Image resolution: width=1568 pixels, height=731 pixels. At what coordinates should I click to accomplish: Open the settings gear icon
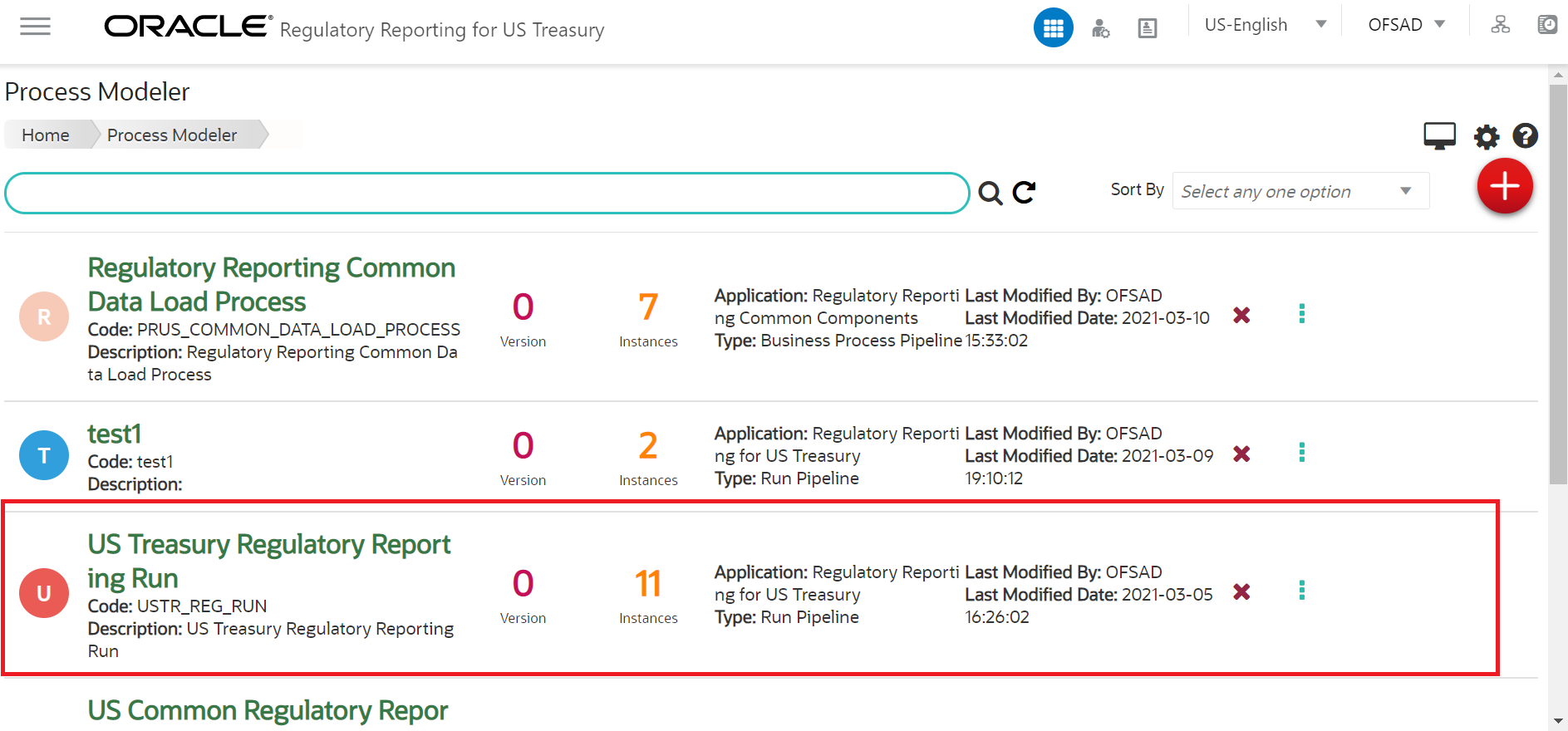[x=1486, y=136]
